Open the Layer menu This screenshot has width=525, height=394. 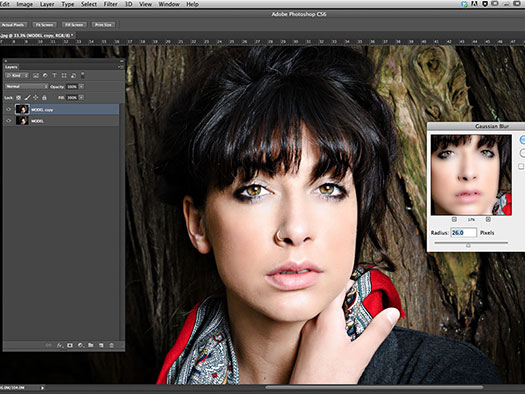point(47,4)
